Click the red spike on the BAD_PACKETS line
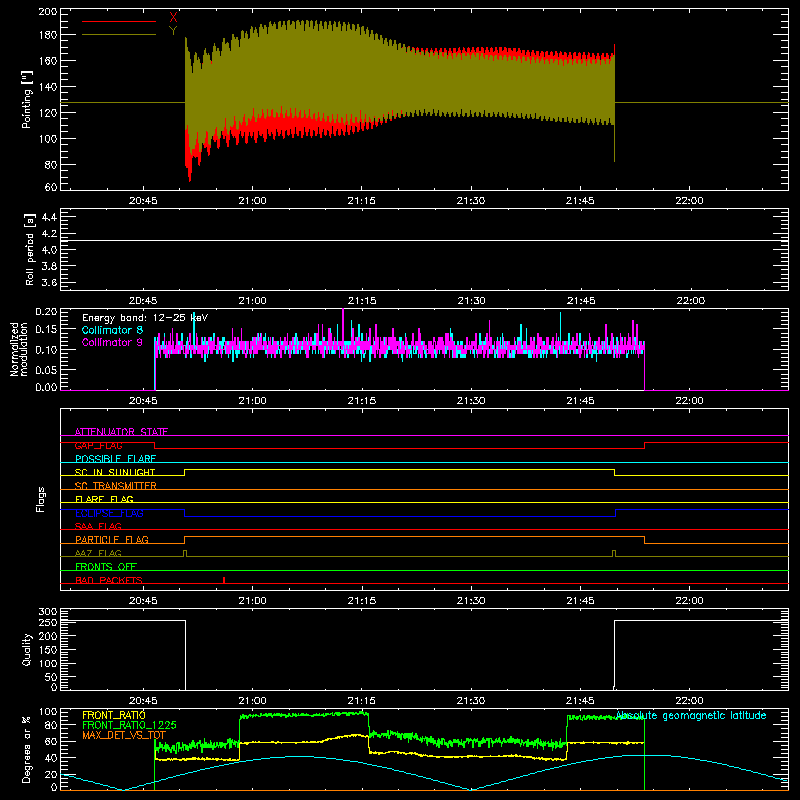 pyautogui.click(x=224, y=580)
